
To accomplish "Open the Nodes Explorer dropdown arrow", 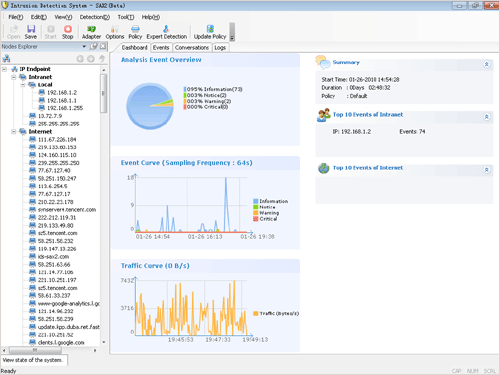I will [84, 46].
